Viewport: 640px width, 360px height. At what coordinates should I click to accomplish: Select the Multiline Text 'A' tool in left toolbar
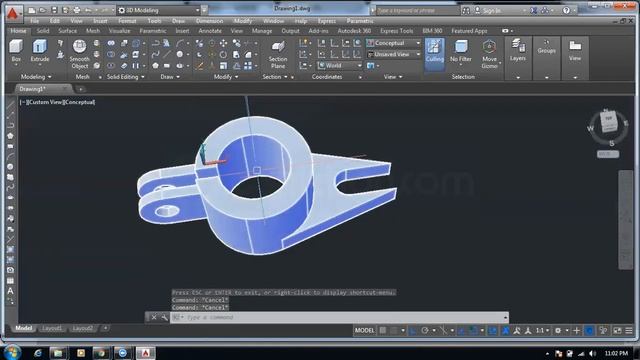point(10,291)
